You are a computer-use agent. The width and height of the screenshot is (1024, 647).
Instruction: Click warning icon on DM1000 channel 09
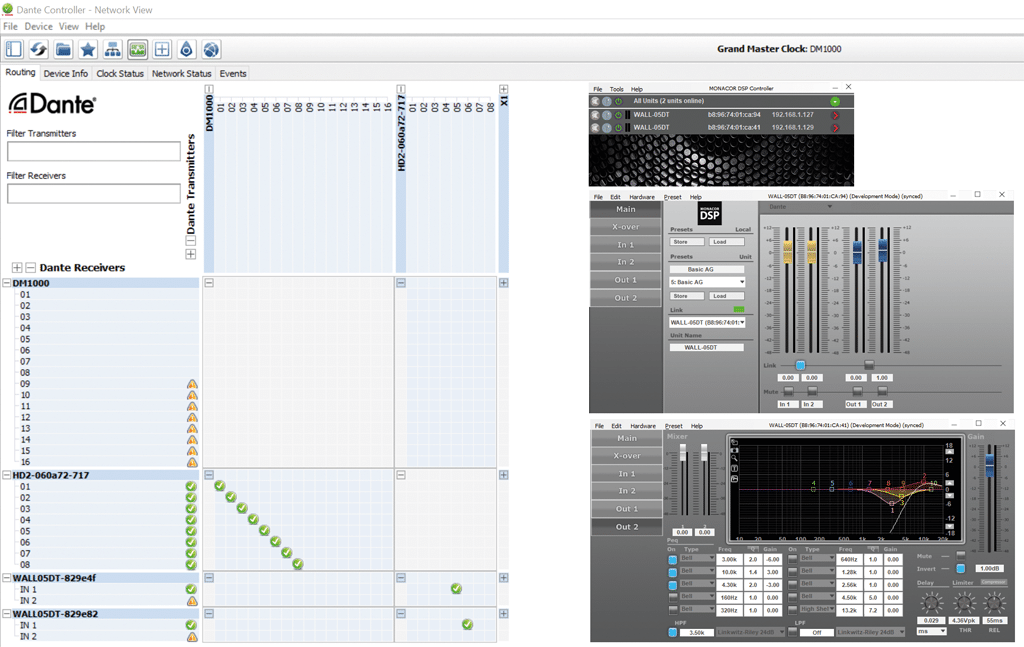pyautogui.click(x=192, y=384)
